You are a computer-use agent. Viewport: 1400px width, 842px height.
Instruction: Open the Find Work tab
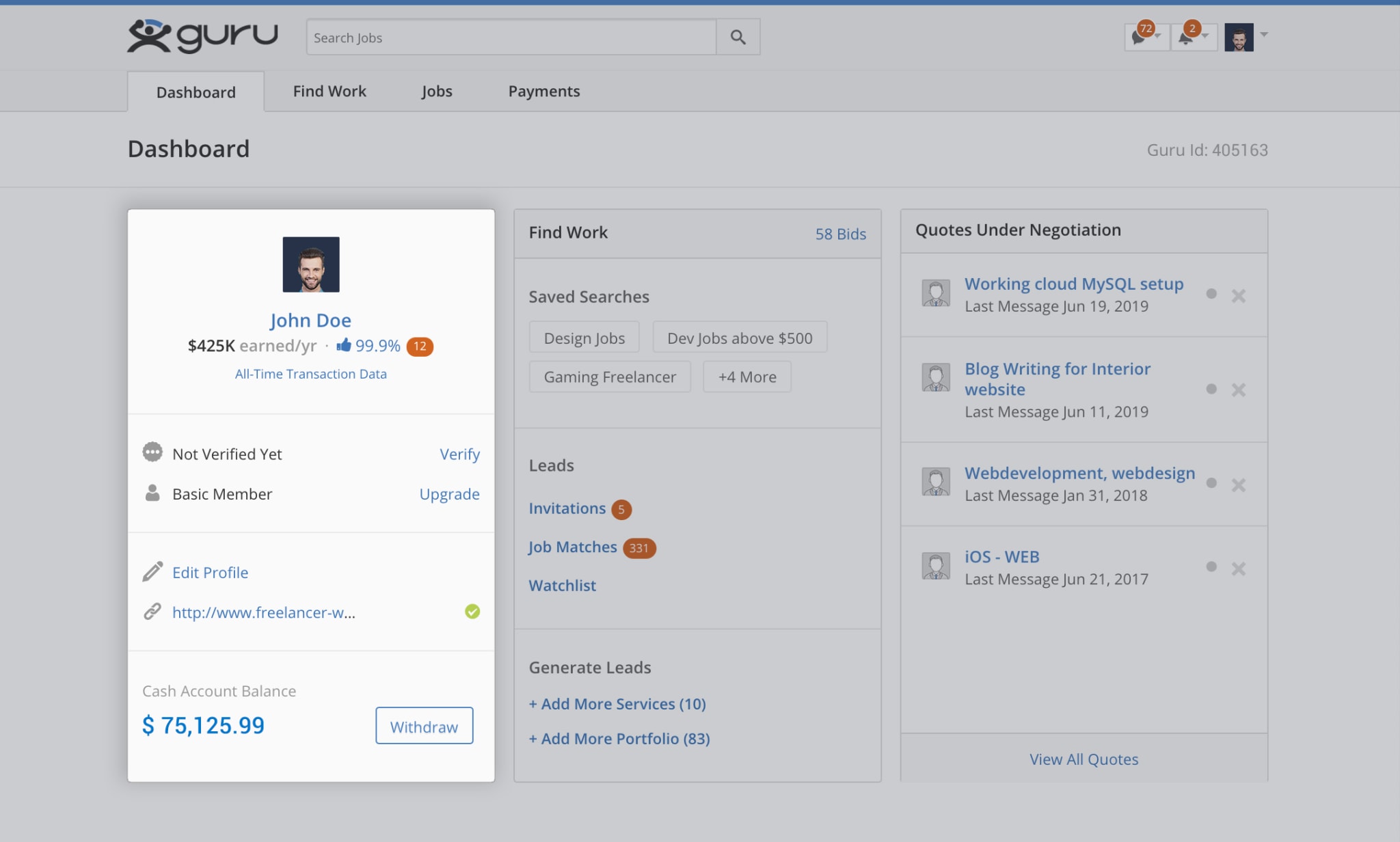(329, 91)
